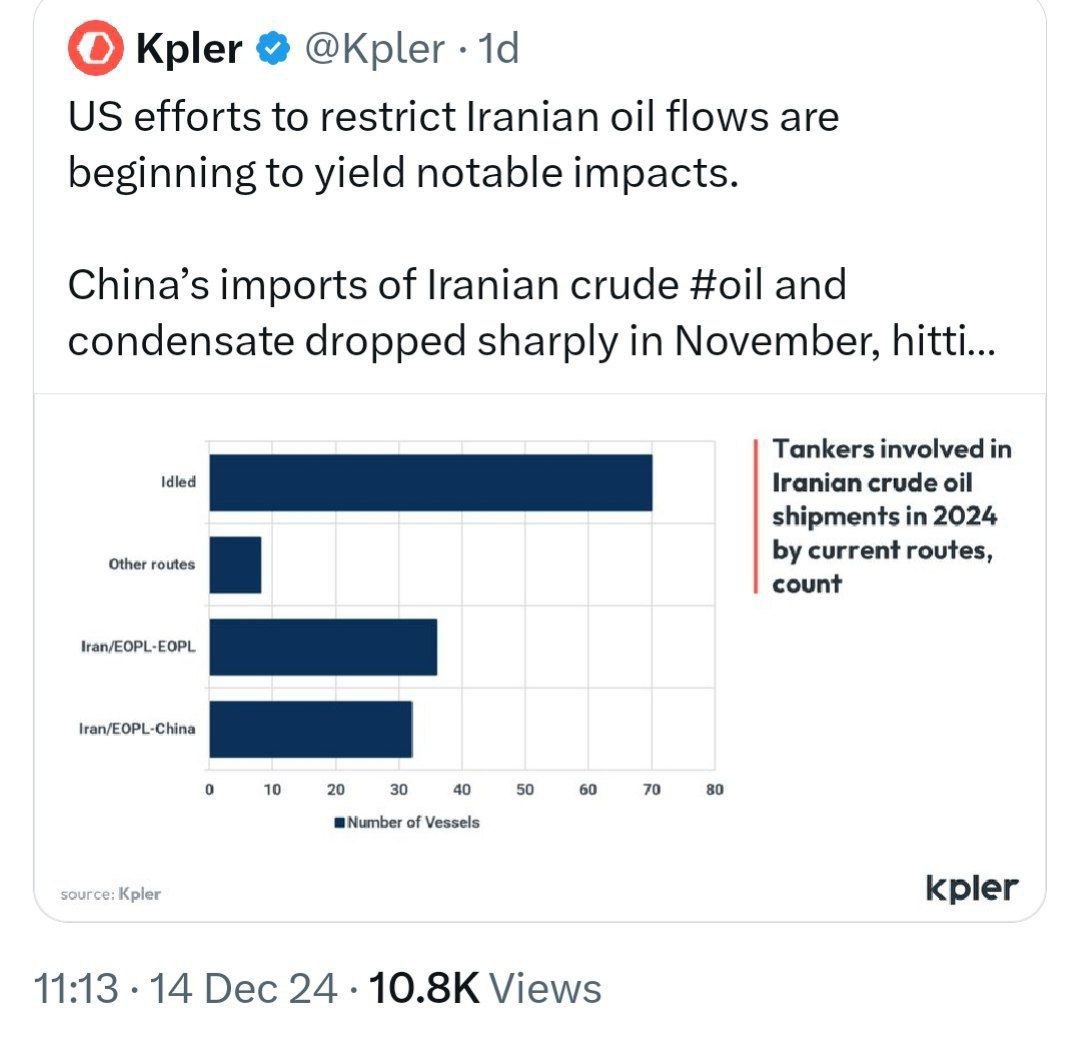The height and width of the screenshot is (1039, 1080).
Task: Select the Other routes bar
Action: click(235, 565)
